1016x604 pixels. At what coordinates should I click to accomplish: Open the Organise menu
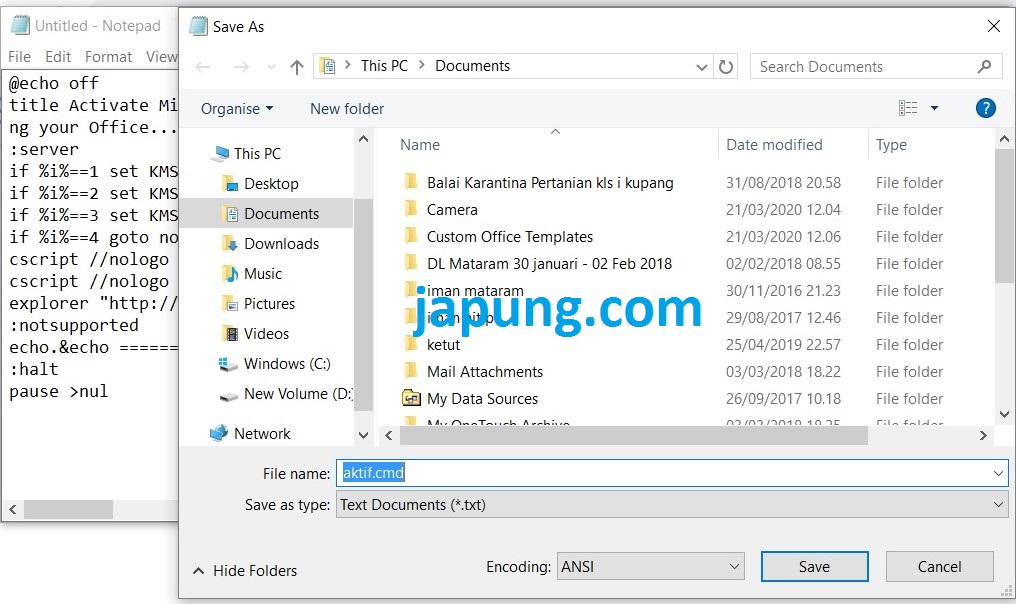tap(237, 109)
